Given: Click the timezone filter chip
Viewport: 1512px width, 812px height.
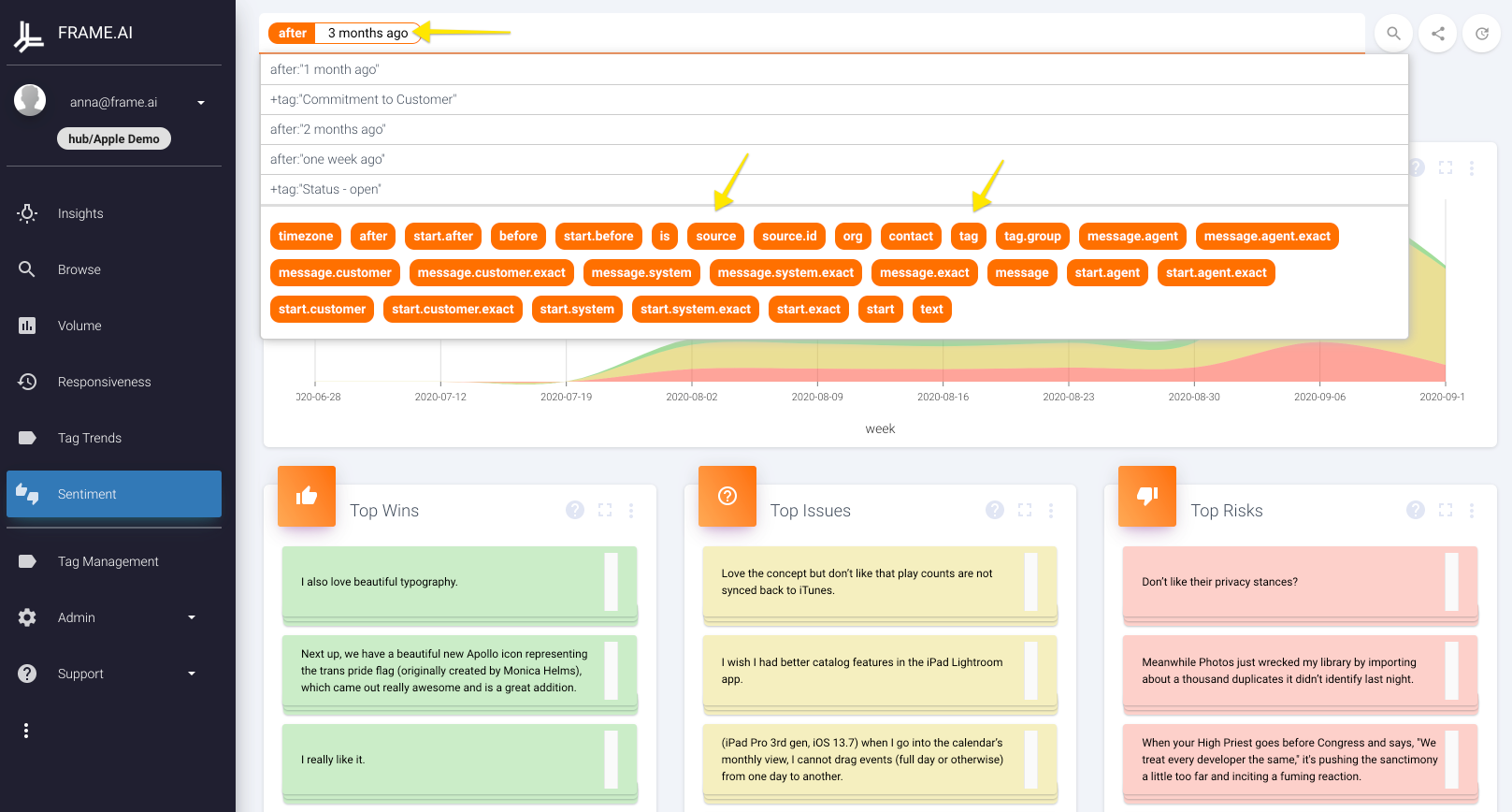Looking at the screenshot, I should [x=306, y=236].
